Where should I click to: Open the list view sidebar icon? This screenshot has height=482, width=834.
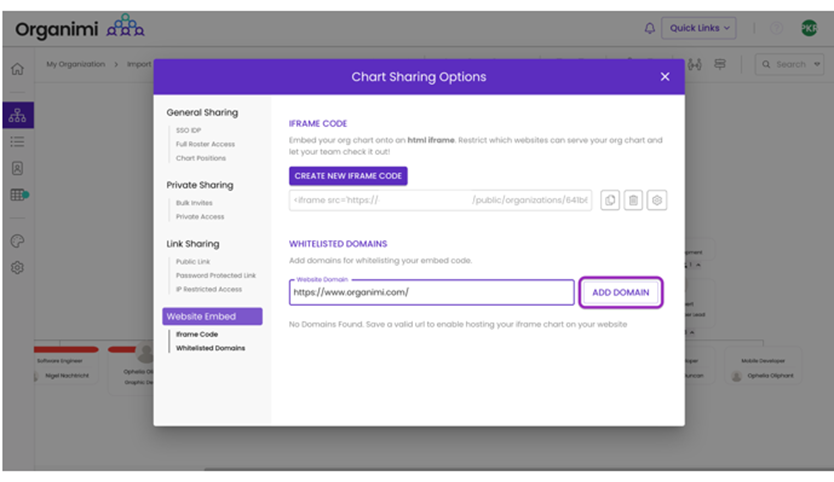[x=17, y=142]
